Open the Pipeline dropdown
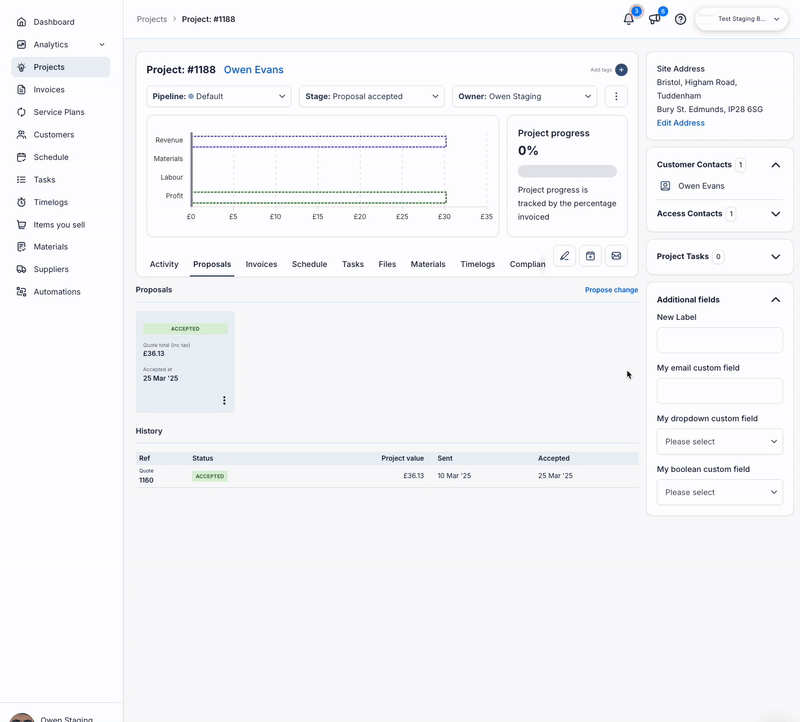The image size is (800, 722). (x=218, y=97)
